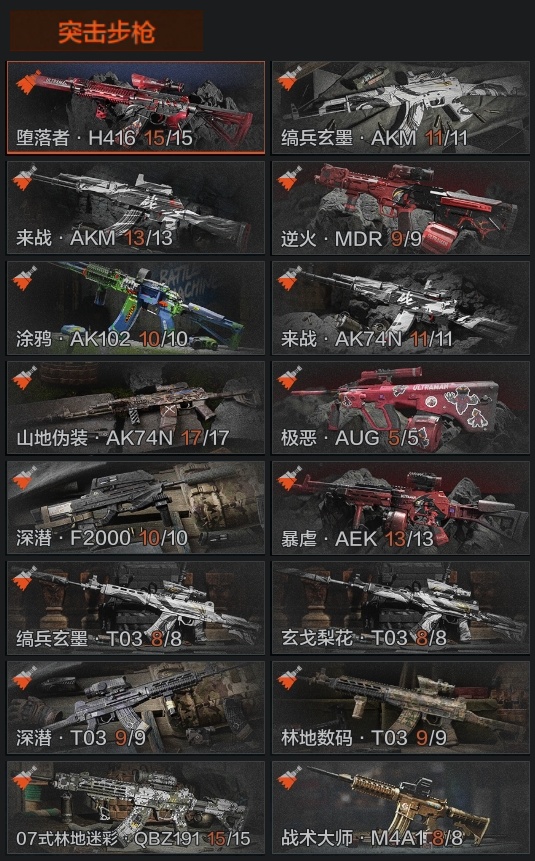Click the 堕落者 · H416 label text
This screenshot has height=861, width=535.
pos(76,138)
